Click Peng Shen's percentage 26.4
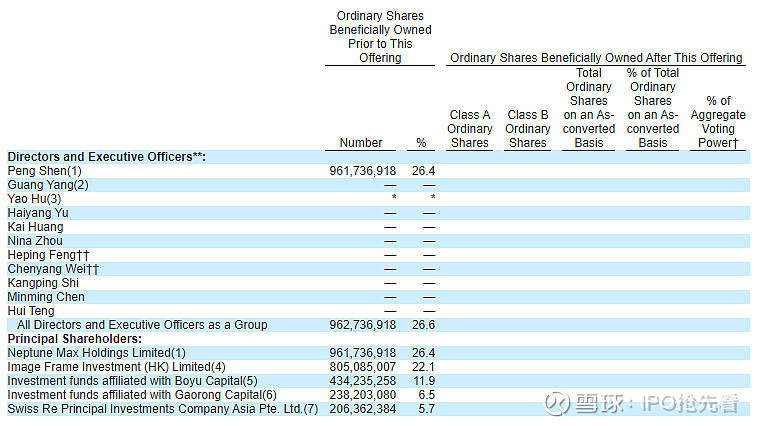 click(423, 171)
